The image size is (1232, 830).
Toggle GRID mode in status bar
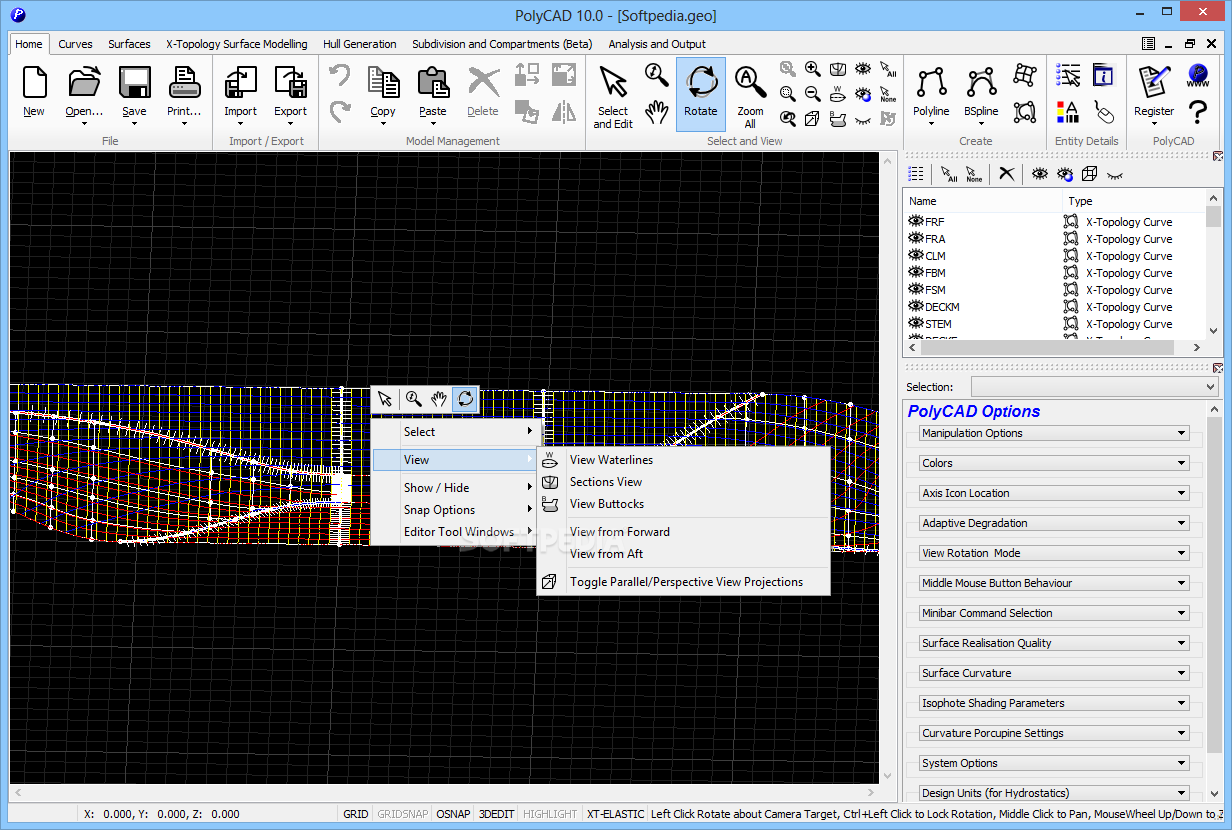point(356,814)
